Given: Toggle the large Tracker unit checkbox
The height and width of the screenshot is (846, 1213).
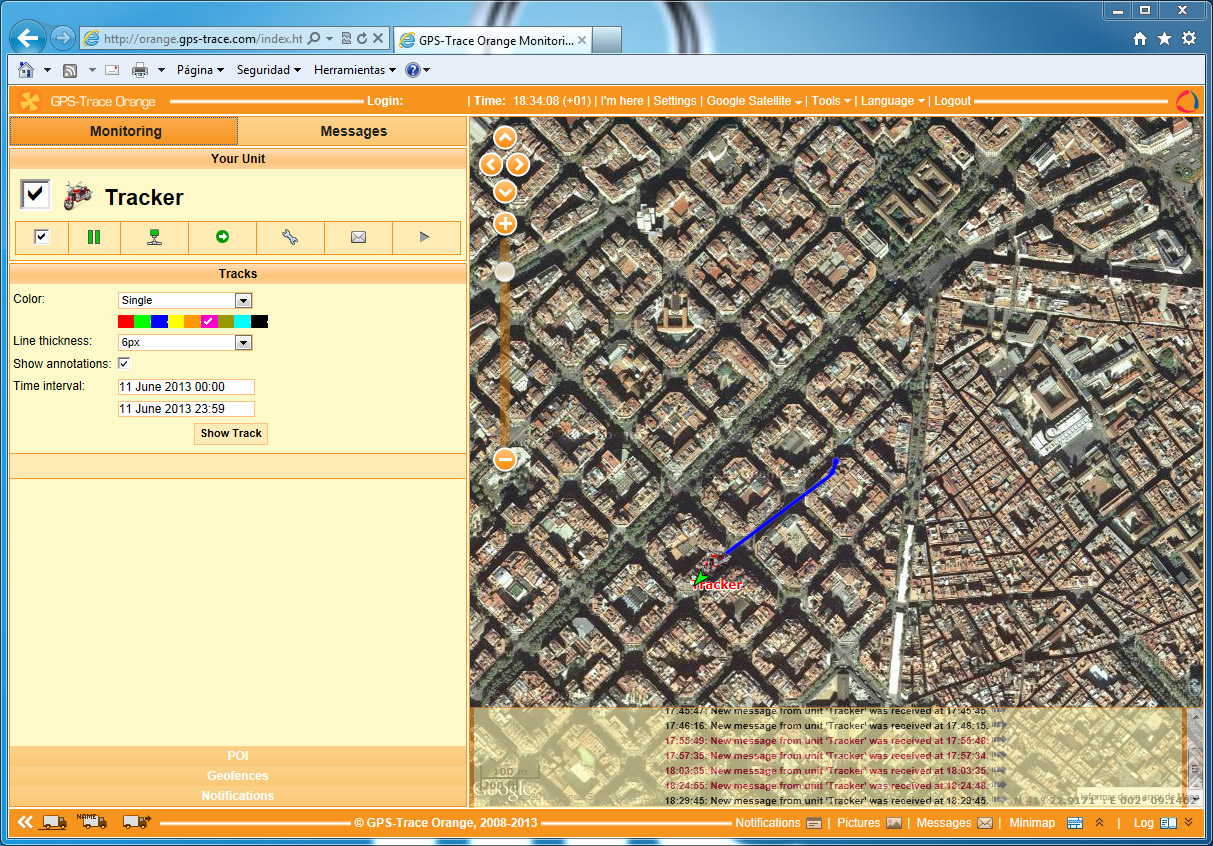Looking at the screenshot, I should 35,194.
